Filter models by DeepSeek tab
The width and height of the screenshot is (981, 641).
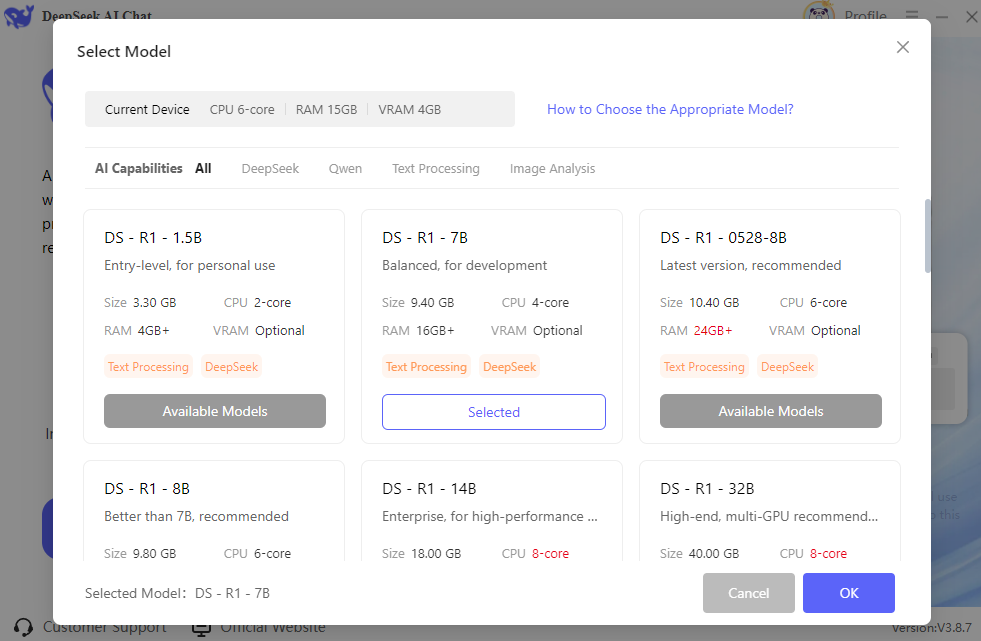pos(270,168)
